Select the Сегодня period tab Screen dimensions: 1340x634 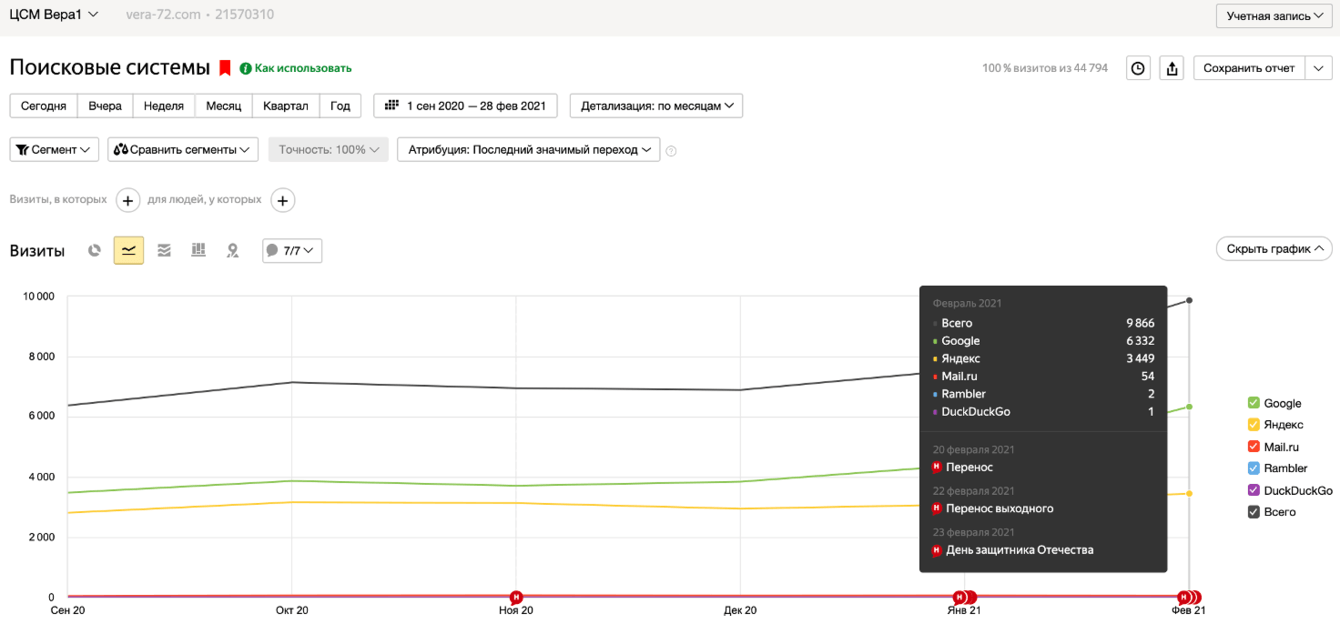coord(44,105)
